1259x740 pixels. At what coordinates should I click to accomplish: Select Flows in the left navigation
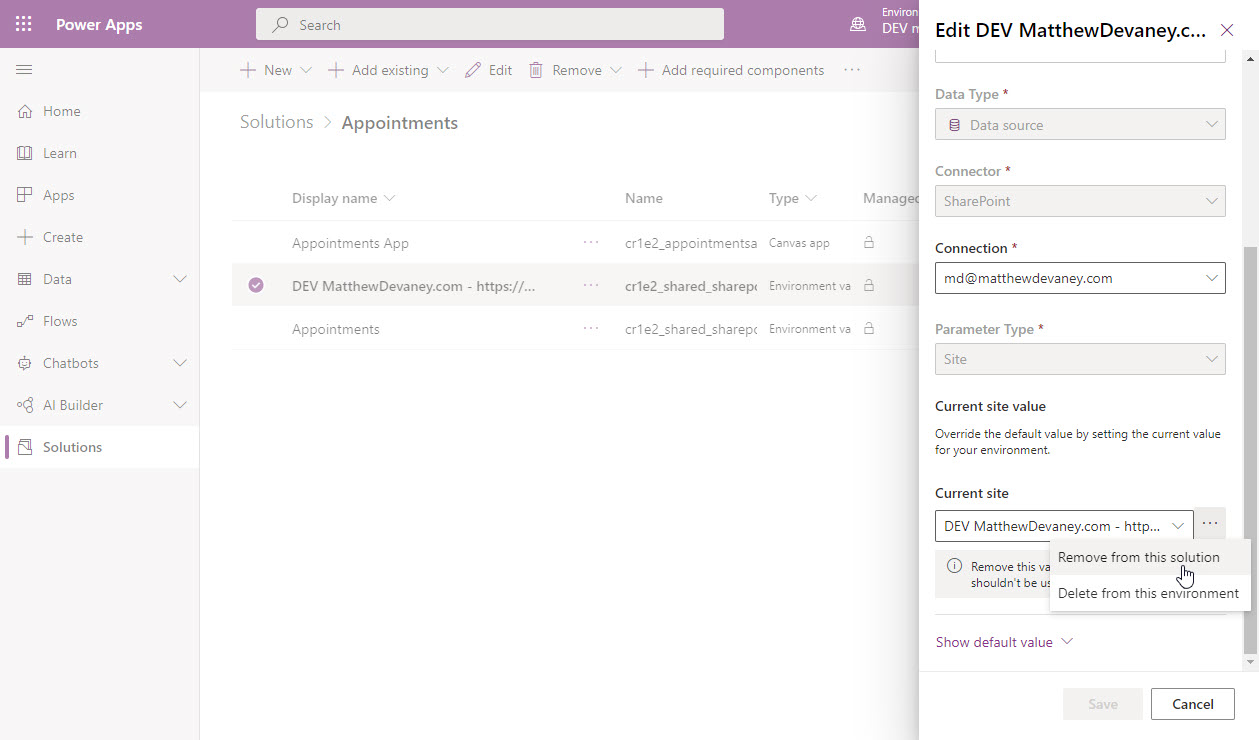60,320
